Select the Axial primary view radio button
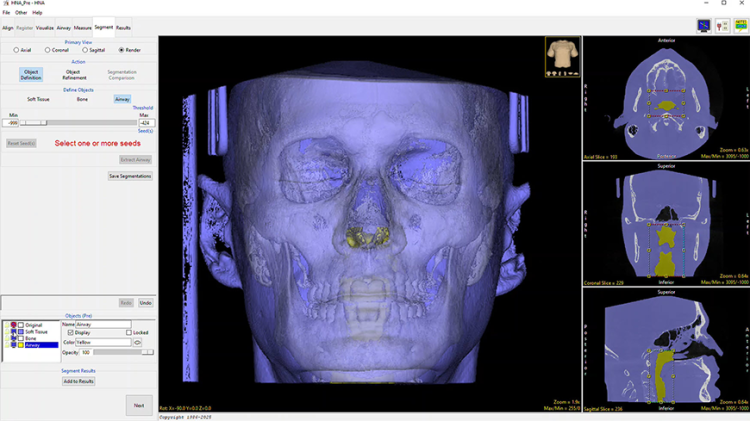This screenshot has width=750, height=421. (x=16, y=49)
